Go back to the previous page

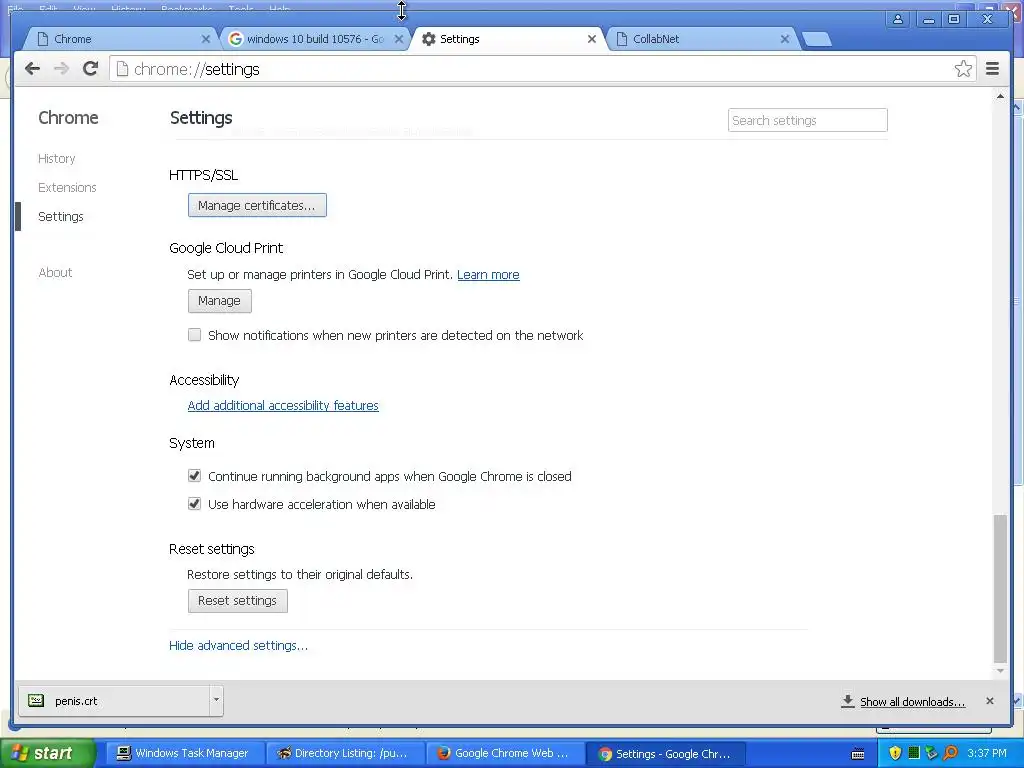tap(32, 69)
